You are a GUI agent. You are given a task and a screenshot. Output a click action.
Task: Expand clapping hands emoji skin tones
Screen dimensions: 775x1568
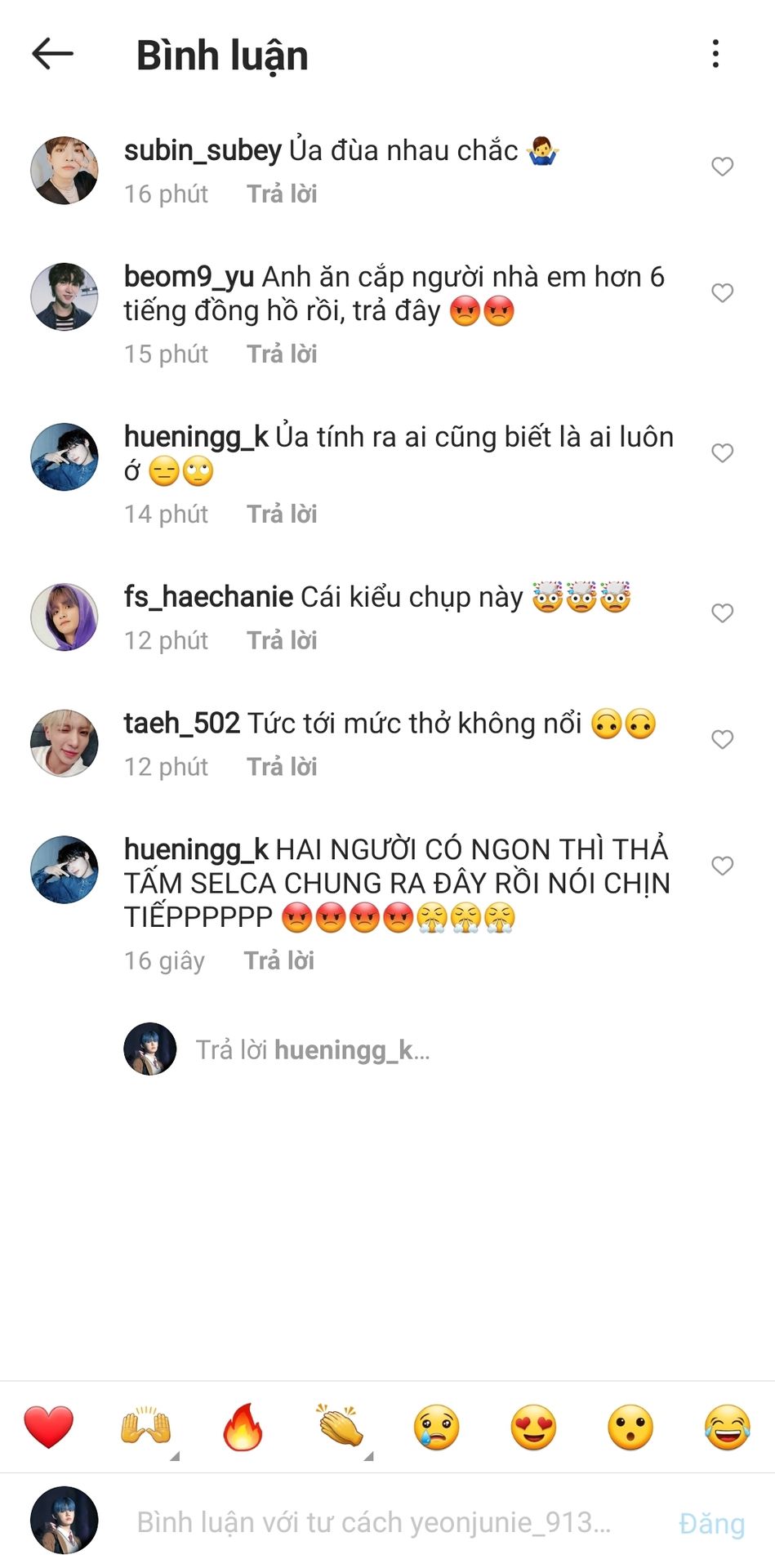(341, 1427)
